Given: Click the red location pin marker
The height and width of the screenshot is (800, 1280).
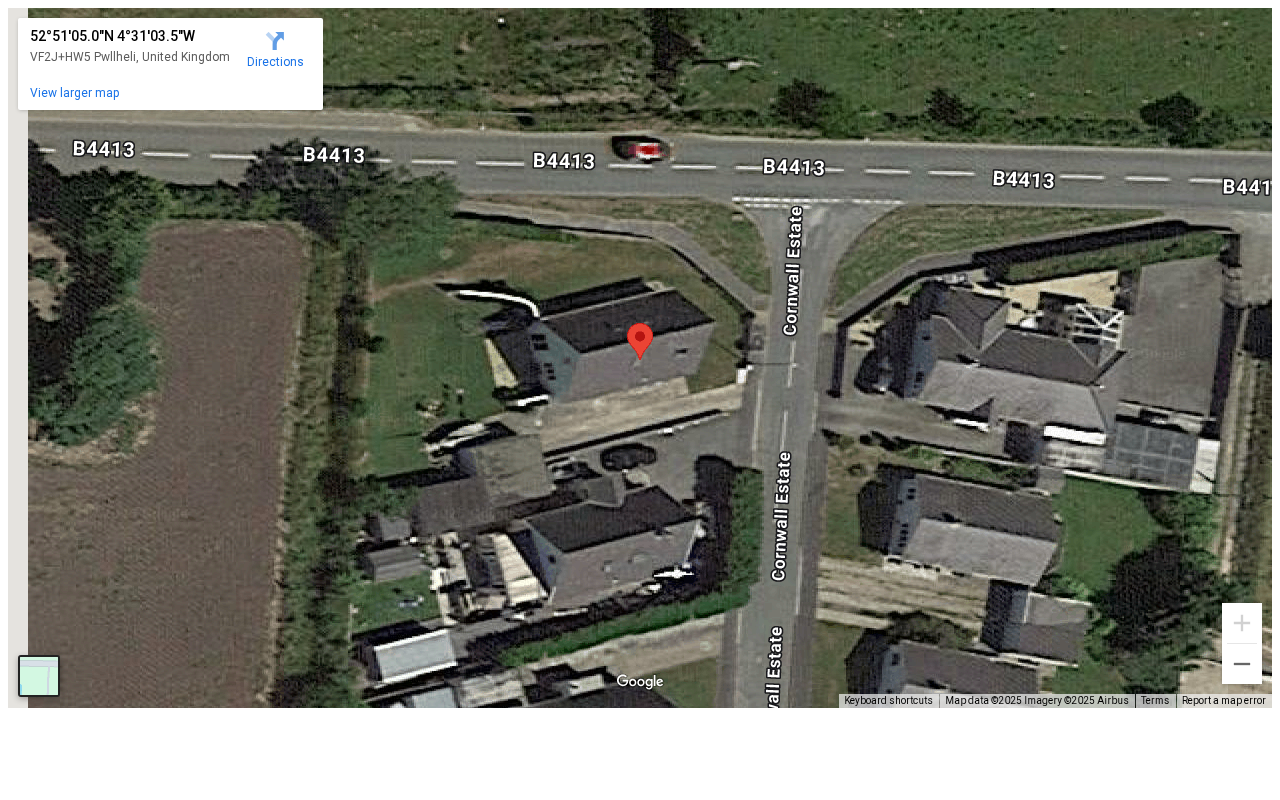Looking at the screenshot, I should [x=640, y=341].
